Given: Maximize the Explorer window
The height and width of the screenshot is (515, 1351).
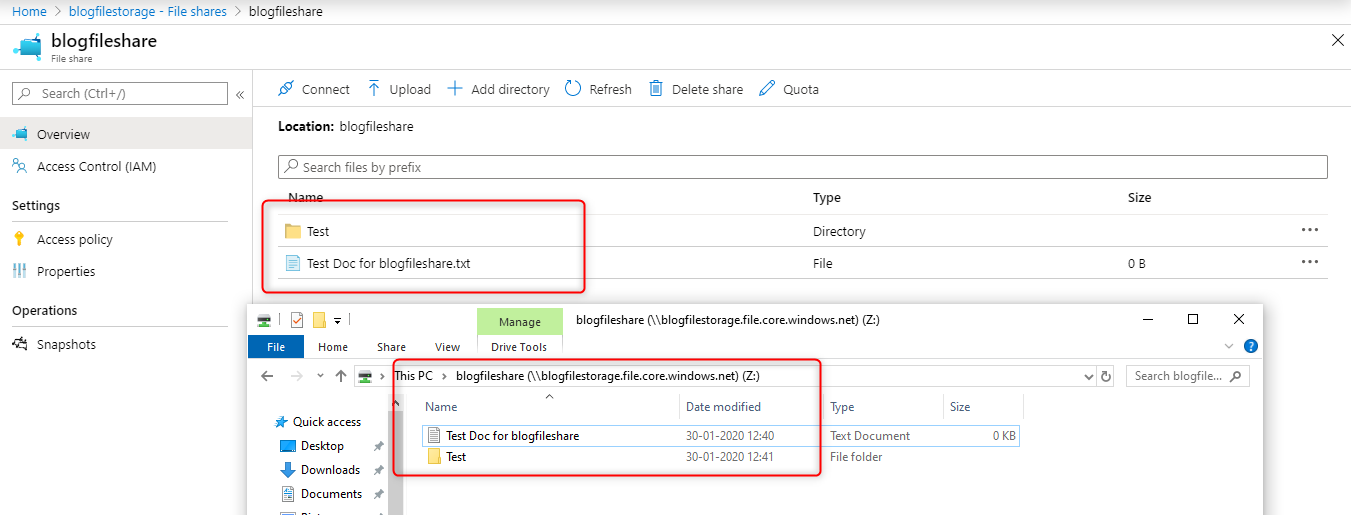Looking at the screenshot, I should click(1193, 320).
